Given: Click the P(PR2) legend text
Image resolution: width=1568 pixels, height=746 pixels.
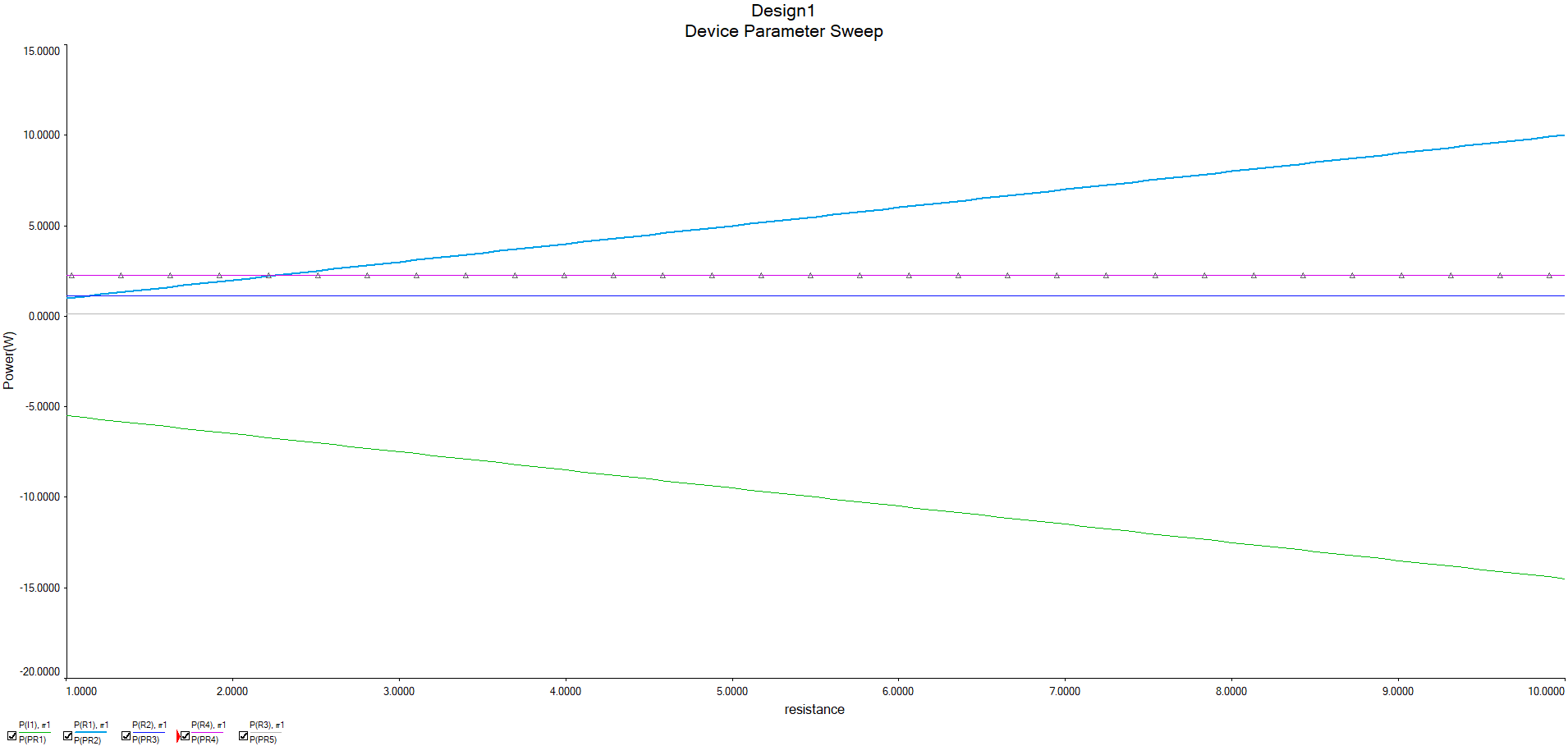Looking at the screenshot, I should [88, 740].
